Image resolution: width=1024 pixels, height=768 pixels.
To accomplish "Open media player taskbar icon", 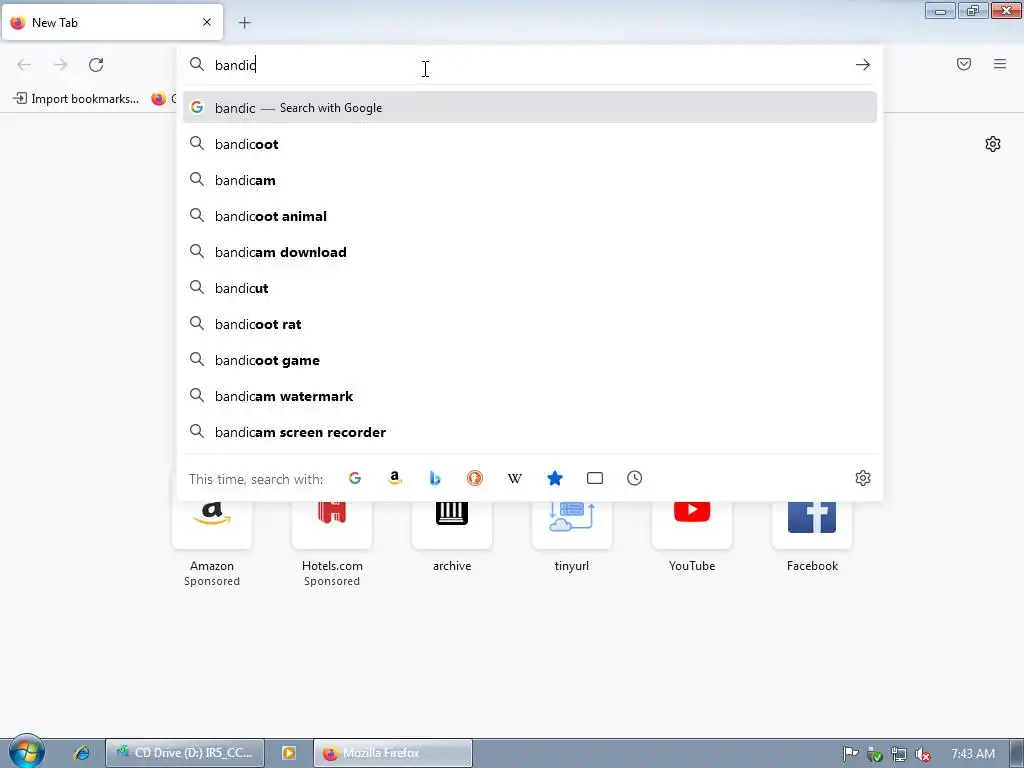I will click(289, 753).
